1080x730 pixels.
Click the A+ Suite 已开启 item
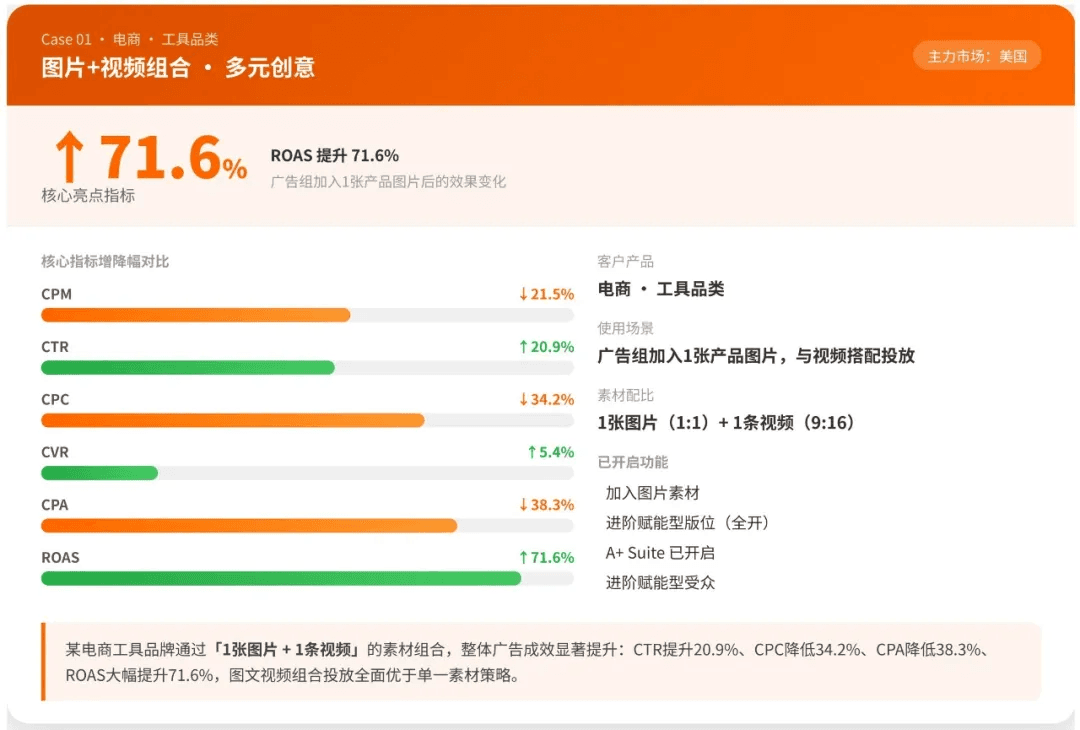(660, 553)
